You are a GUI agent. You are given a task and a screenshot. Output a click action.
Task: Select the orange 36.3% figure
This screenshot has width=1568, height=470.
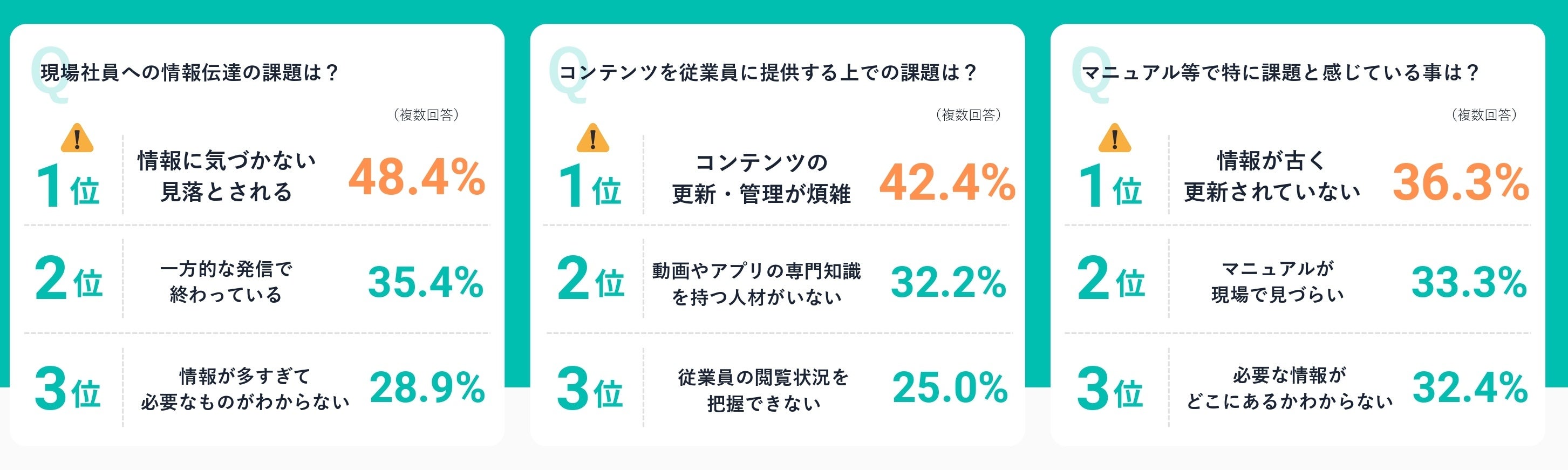click(1461, 182)
